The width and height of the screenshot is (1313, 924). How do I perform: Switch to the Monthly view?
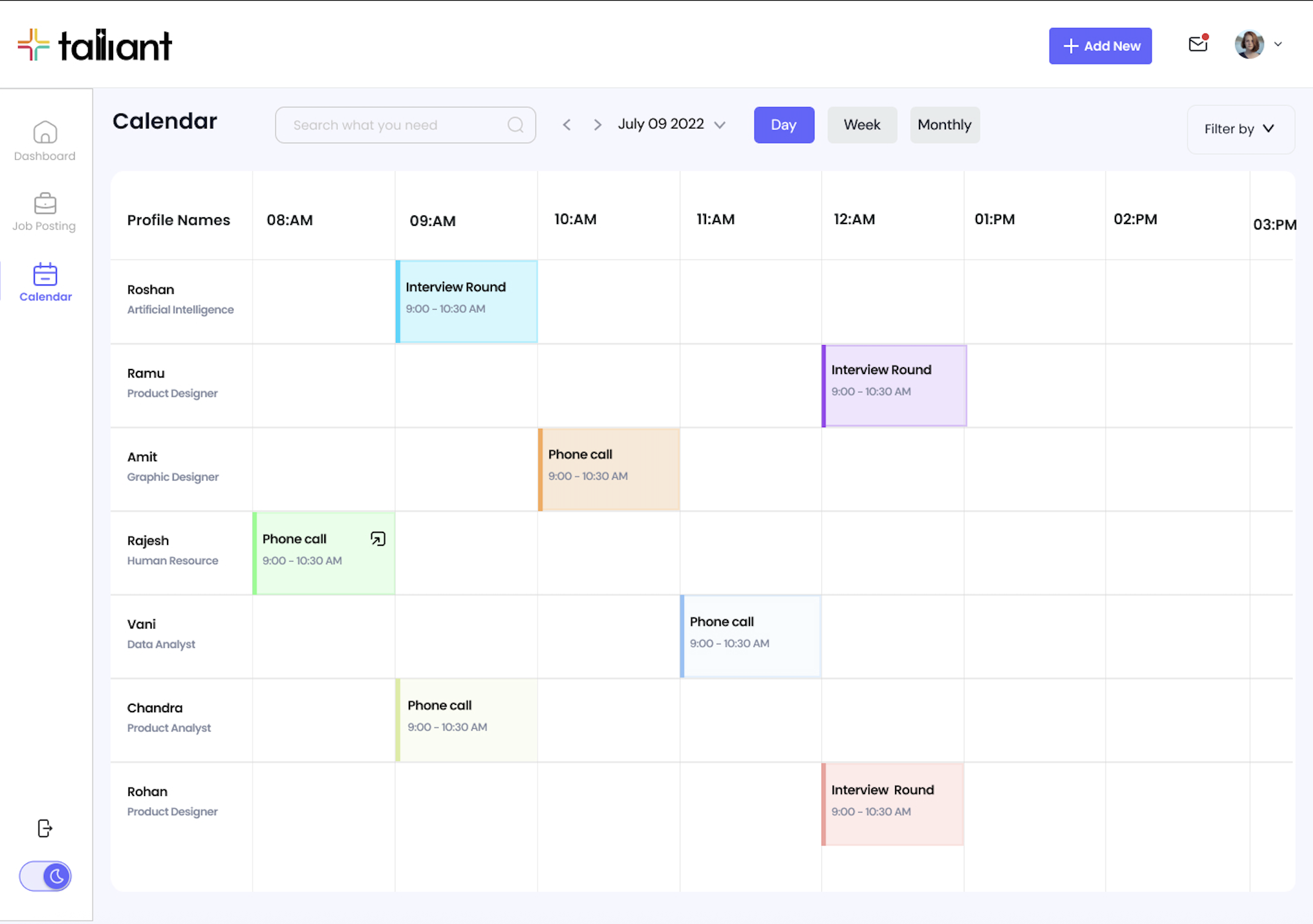tap(944, 125)
